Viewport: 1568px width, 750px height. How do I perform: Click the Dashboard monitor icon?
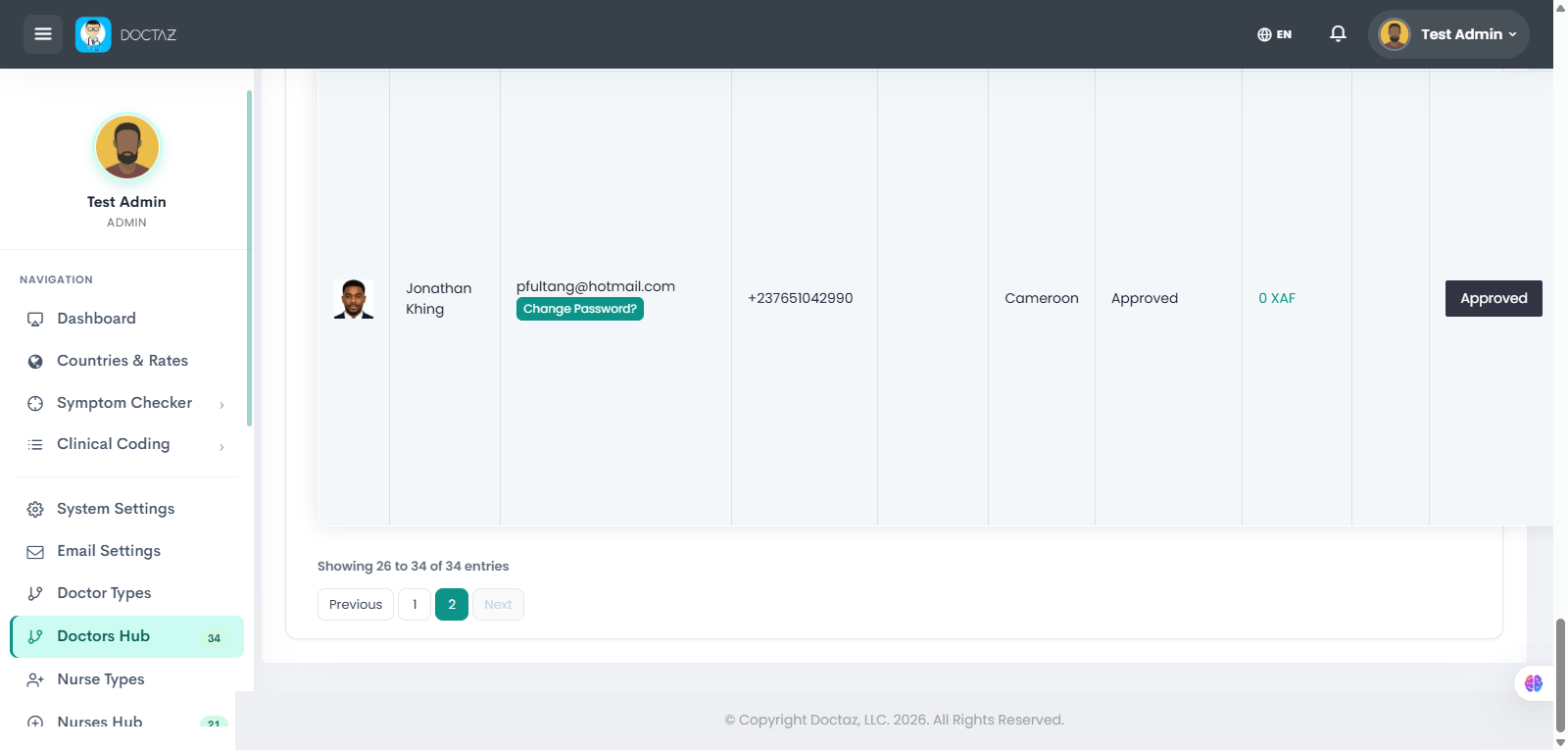click(x=35, y=319)
